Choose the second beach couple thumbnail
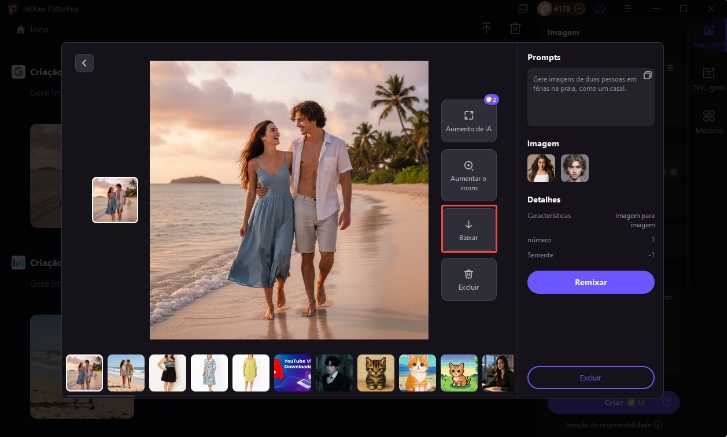 pos(126,372)
